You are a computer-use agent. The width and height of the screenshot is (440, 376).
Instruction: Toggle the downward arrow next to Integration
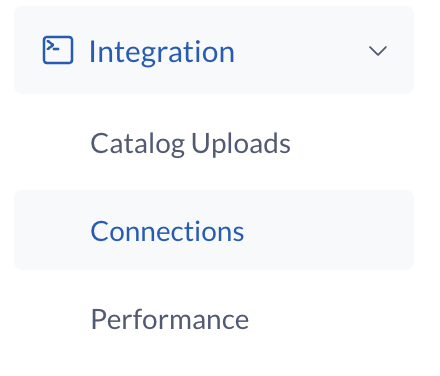click(x=378, y=51)
